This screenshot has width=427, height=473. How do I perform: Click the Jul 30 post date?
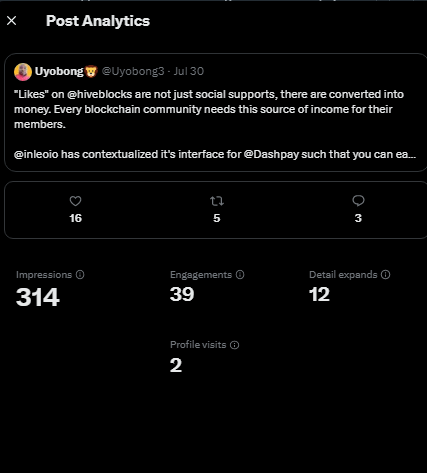189,71
